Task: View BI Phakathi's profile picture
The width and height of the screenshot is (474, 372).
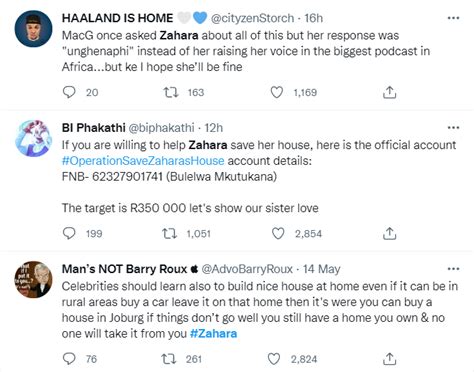Action: pos(33,138)
